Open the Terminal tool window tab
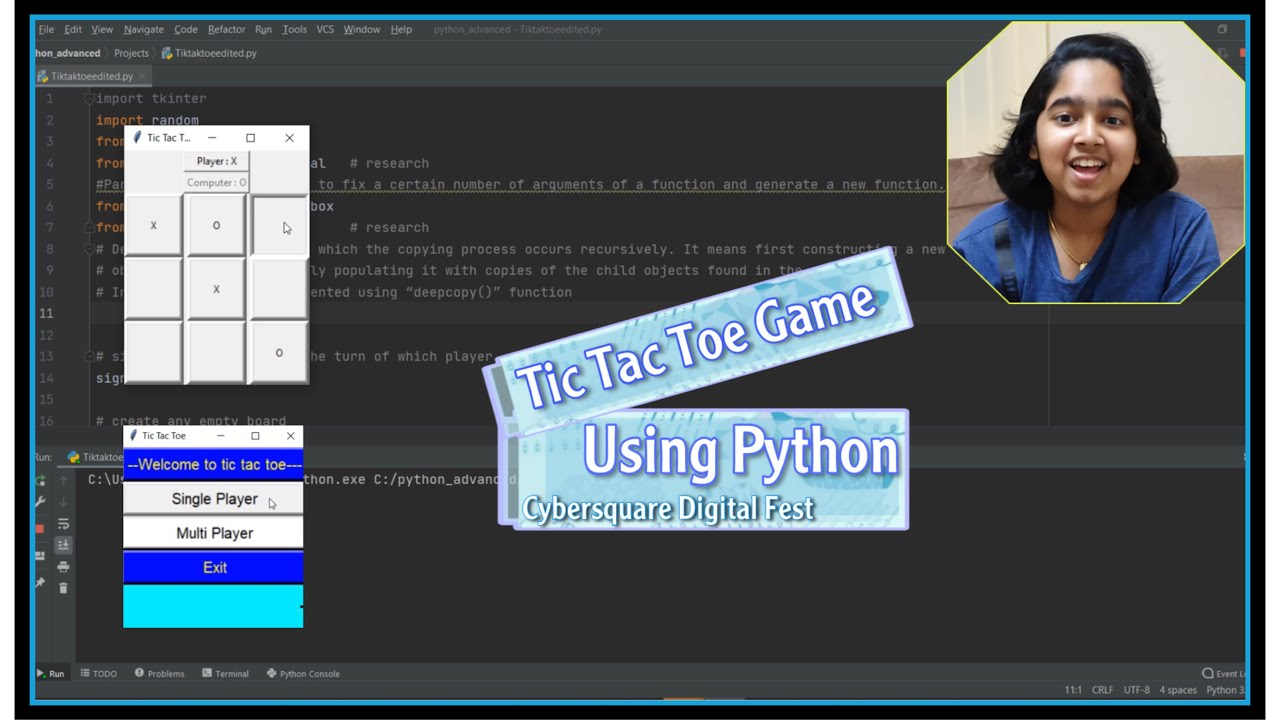1280x720 pixels. click(x=225, y=674)
